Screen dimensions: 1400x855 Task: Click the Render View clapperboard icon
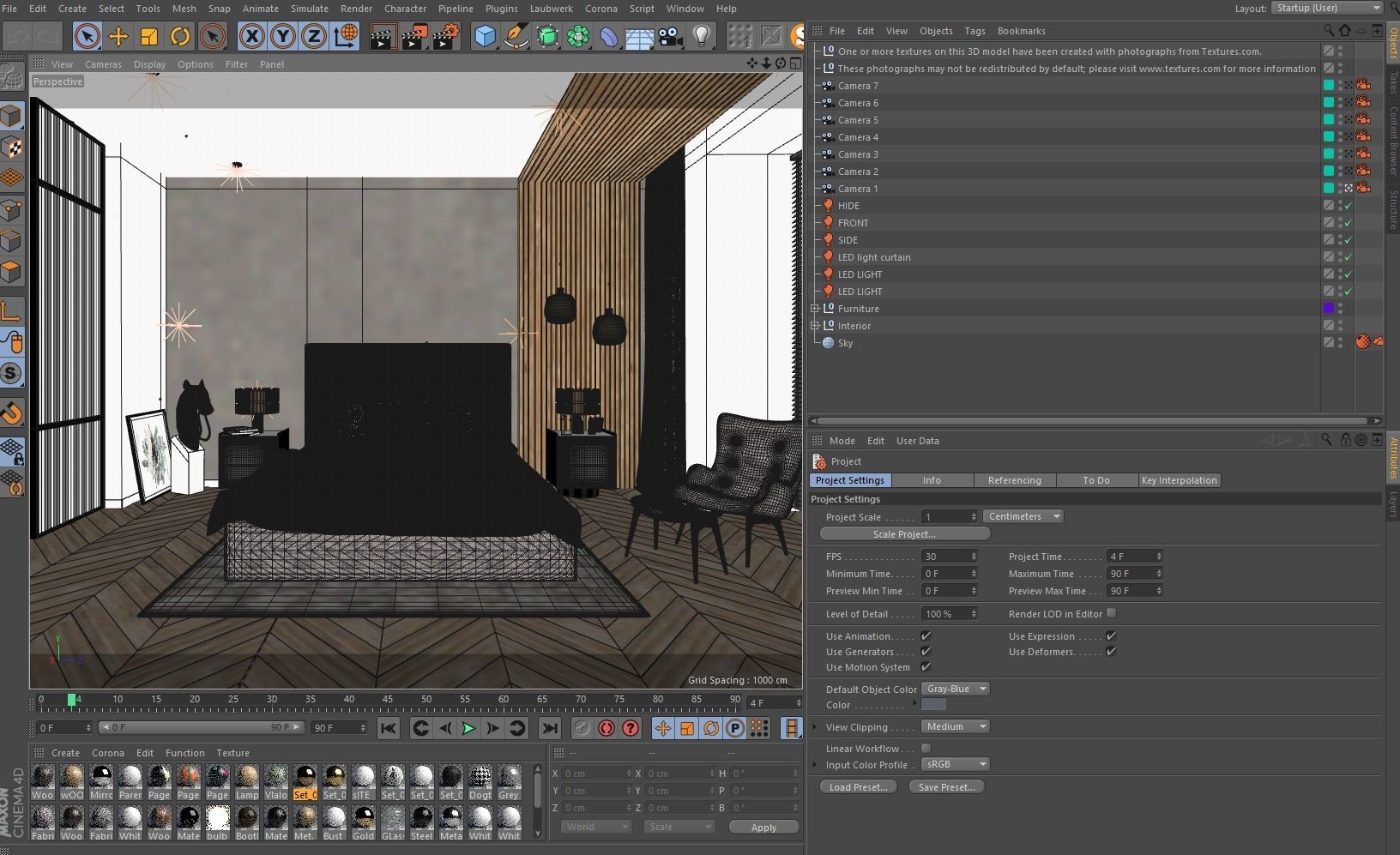[383, 36]
